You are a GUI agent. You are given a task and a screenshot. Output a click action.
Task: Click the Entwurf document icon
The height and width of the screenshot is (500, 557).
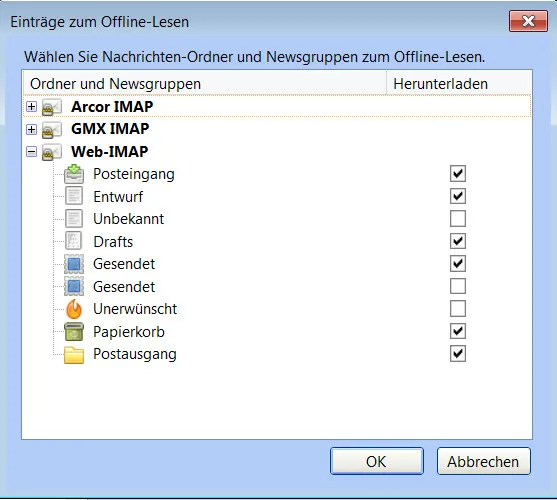point(74,196)
